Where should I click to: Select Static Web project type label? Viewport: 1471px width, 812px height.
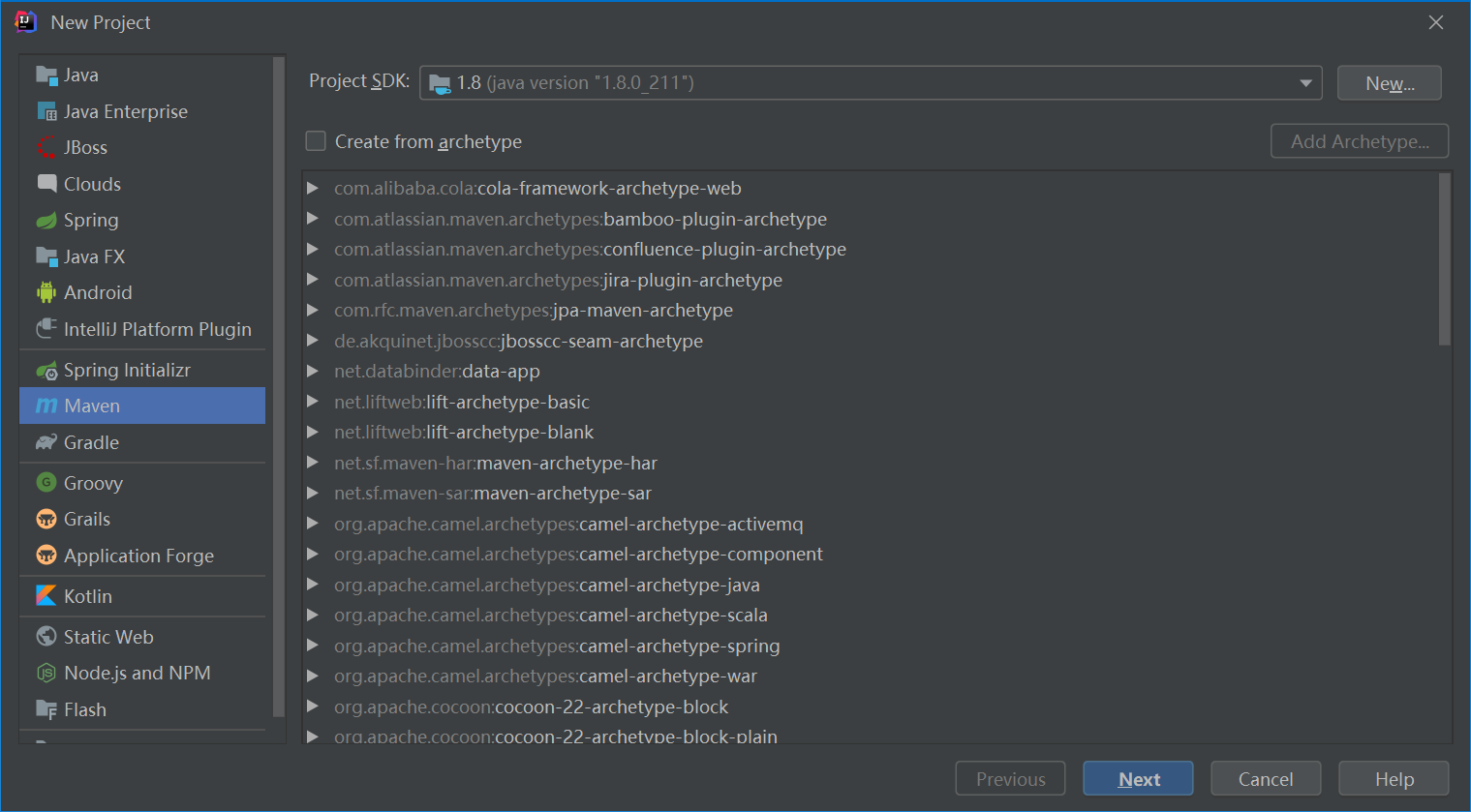click(x=108, y=637)
